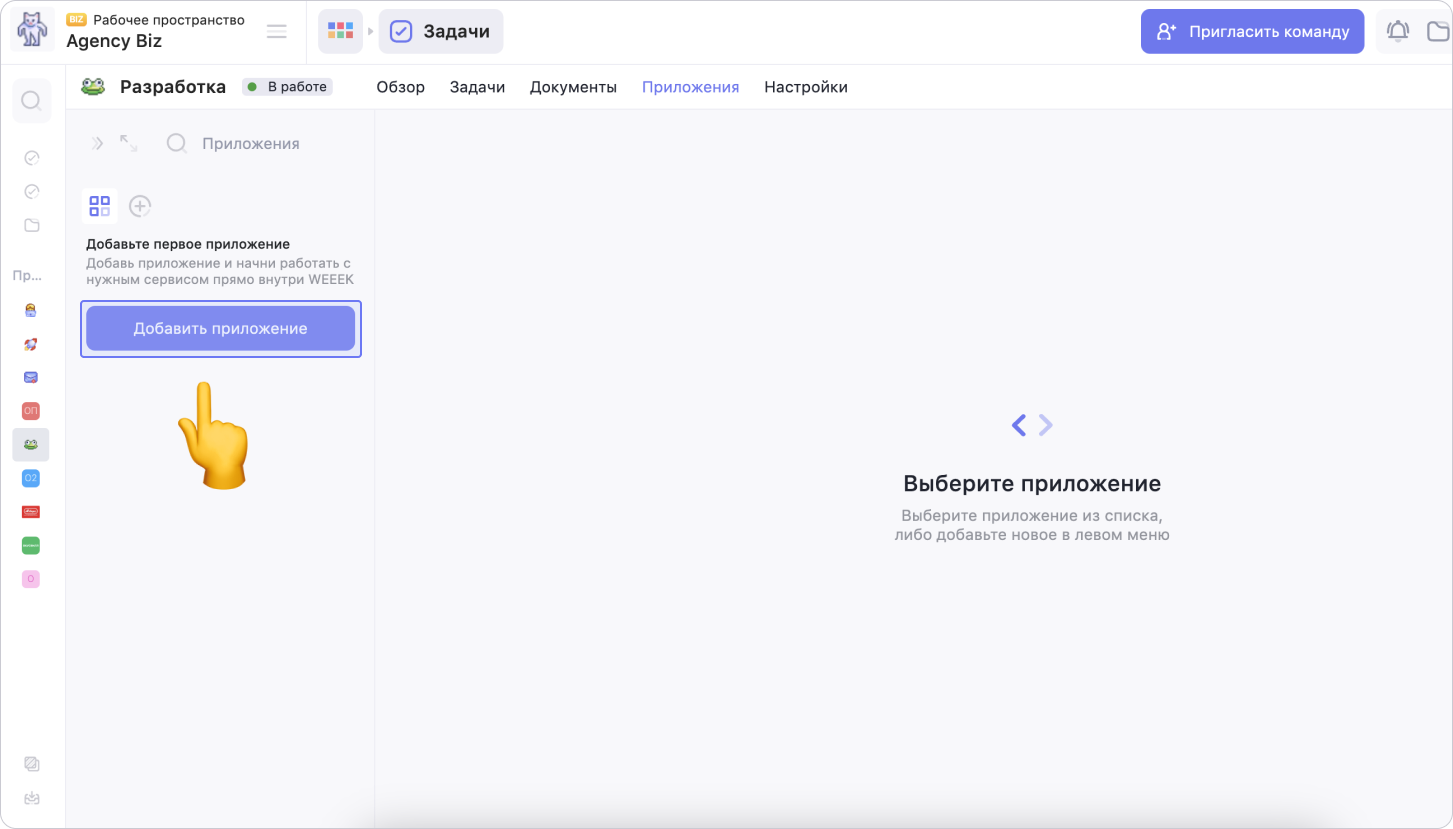Click the 'Добавить приложение' button

click(x=220, y=329)
